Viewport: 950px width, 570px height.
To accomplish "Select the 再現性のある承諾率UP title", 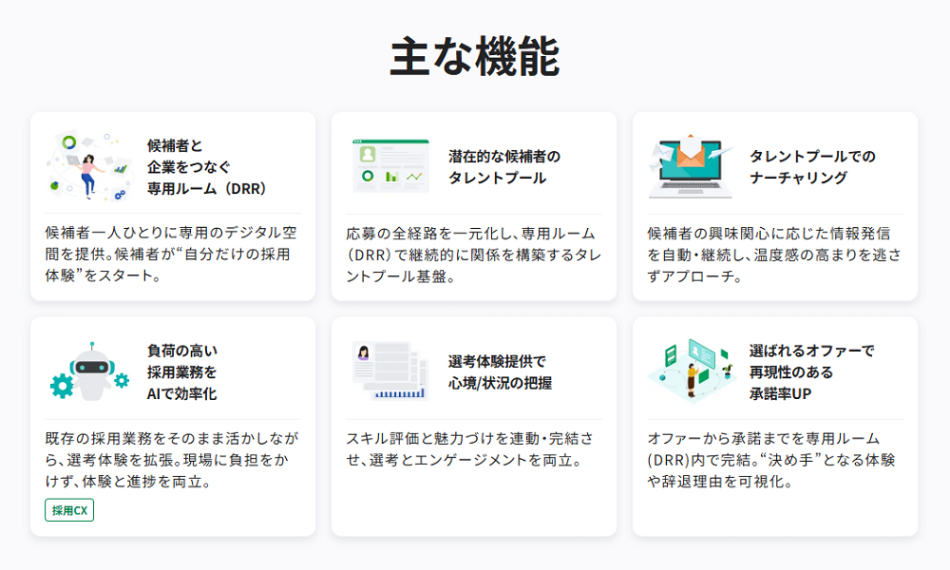I will click(x=811, y=372).
